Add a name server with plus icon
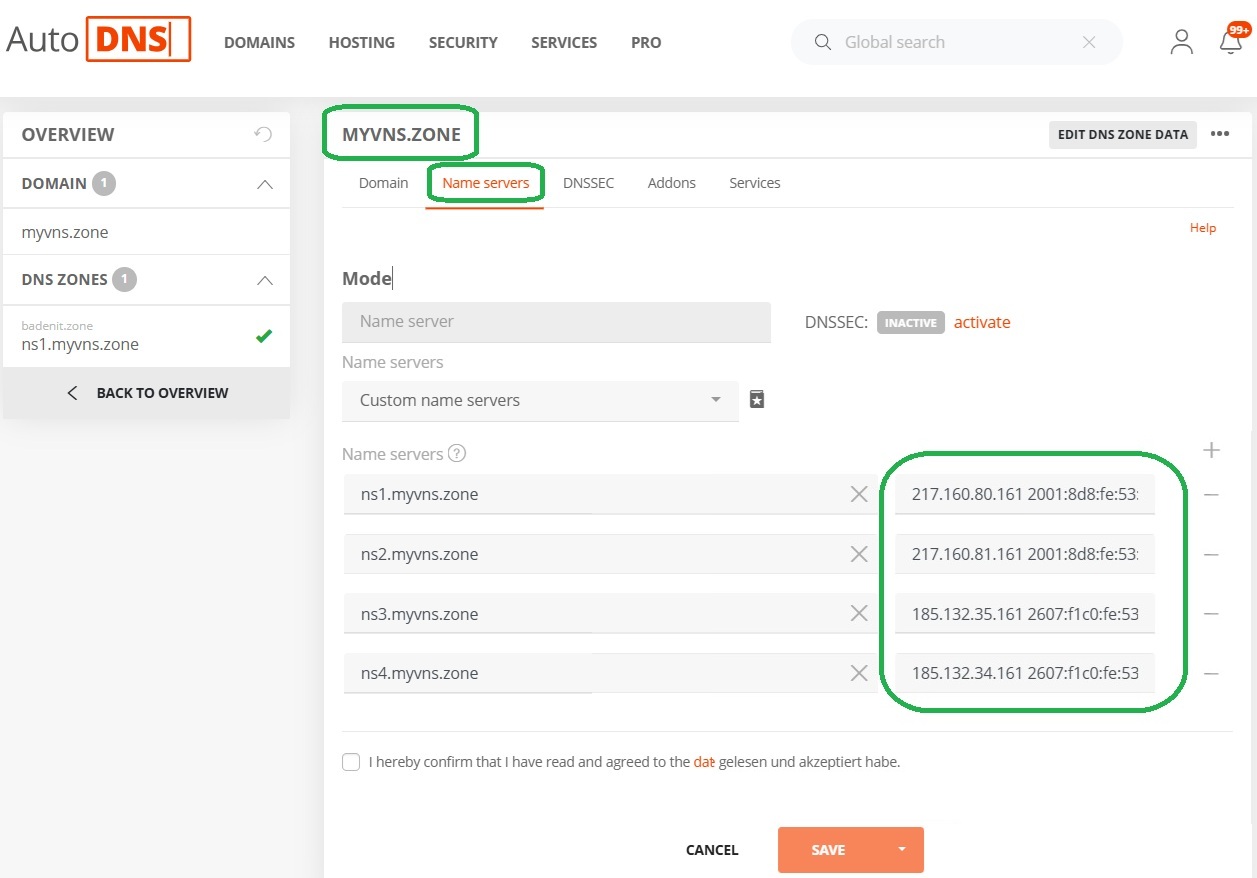The image size is (1257, 878). pyautogui.click(x=1211, y=450)
